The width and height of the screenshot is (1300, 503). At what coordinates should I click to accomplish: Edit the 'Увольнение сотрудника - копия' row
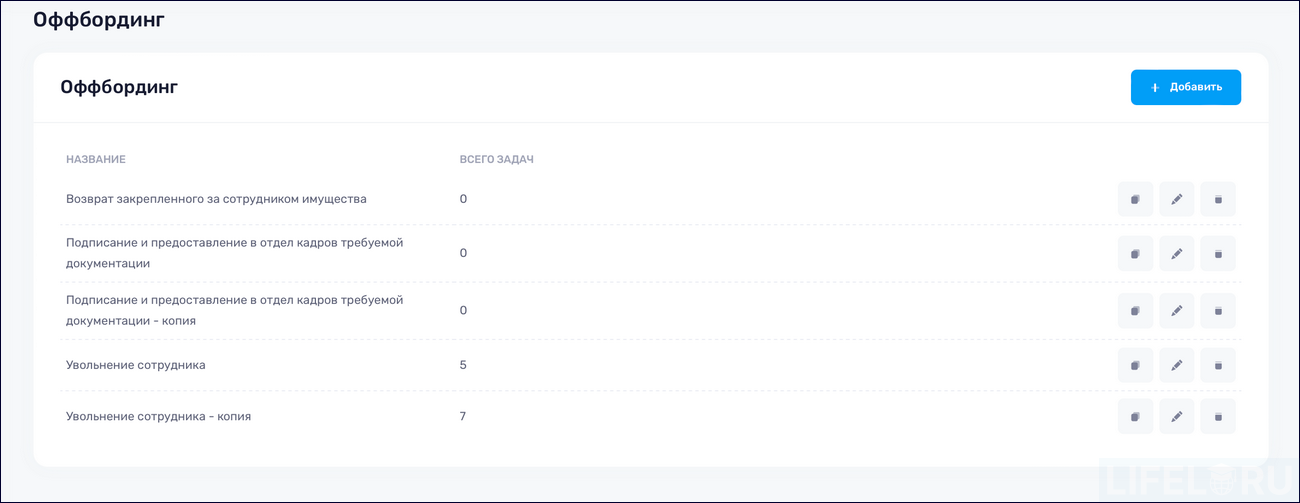[x=1177, y=416]
